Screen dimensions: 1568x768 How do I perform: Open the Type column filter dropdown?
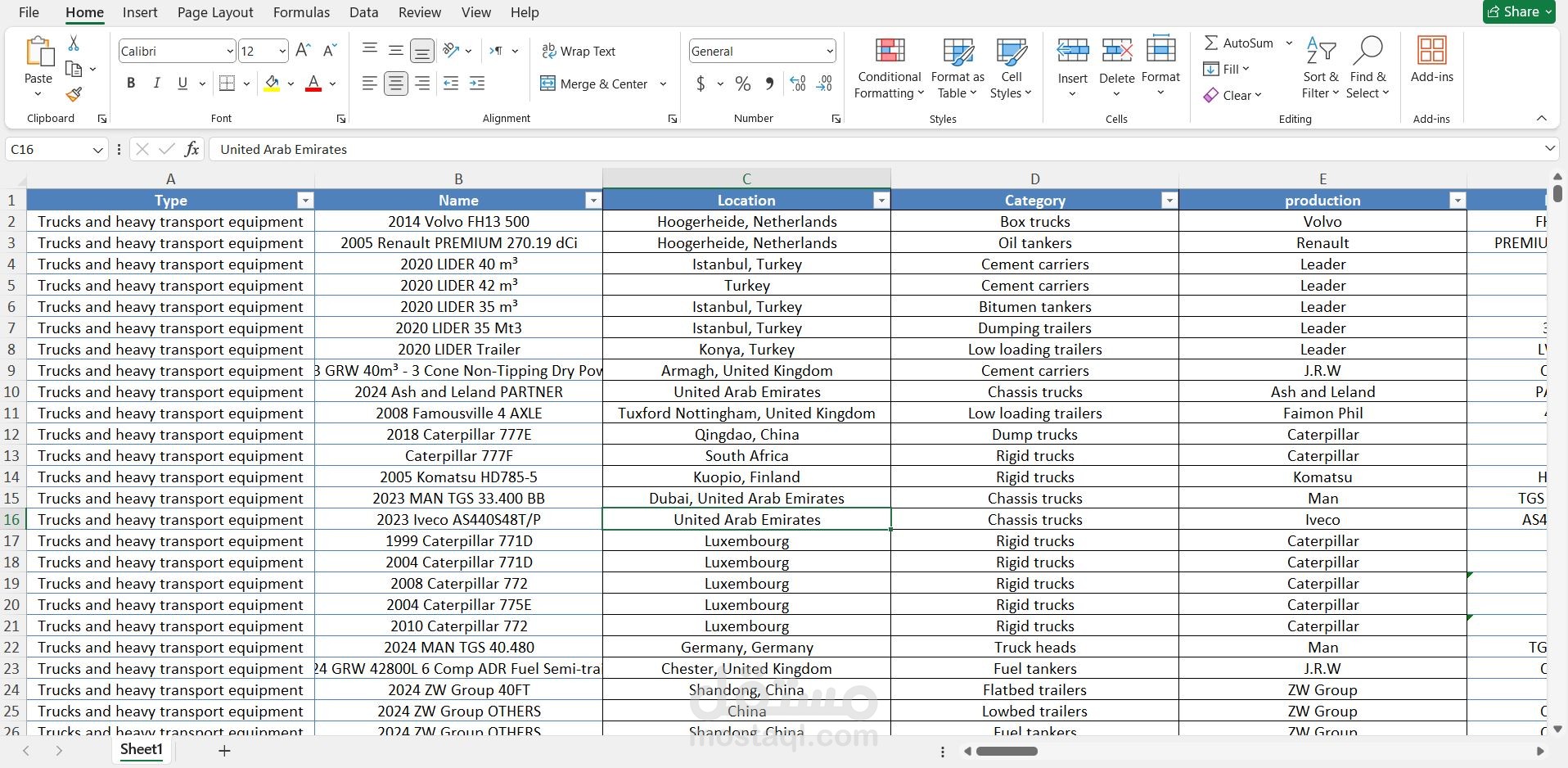[305, 201]
